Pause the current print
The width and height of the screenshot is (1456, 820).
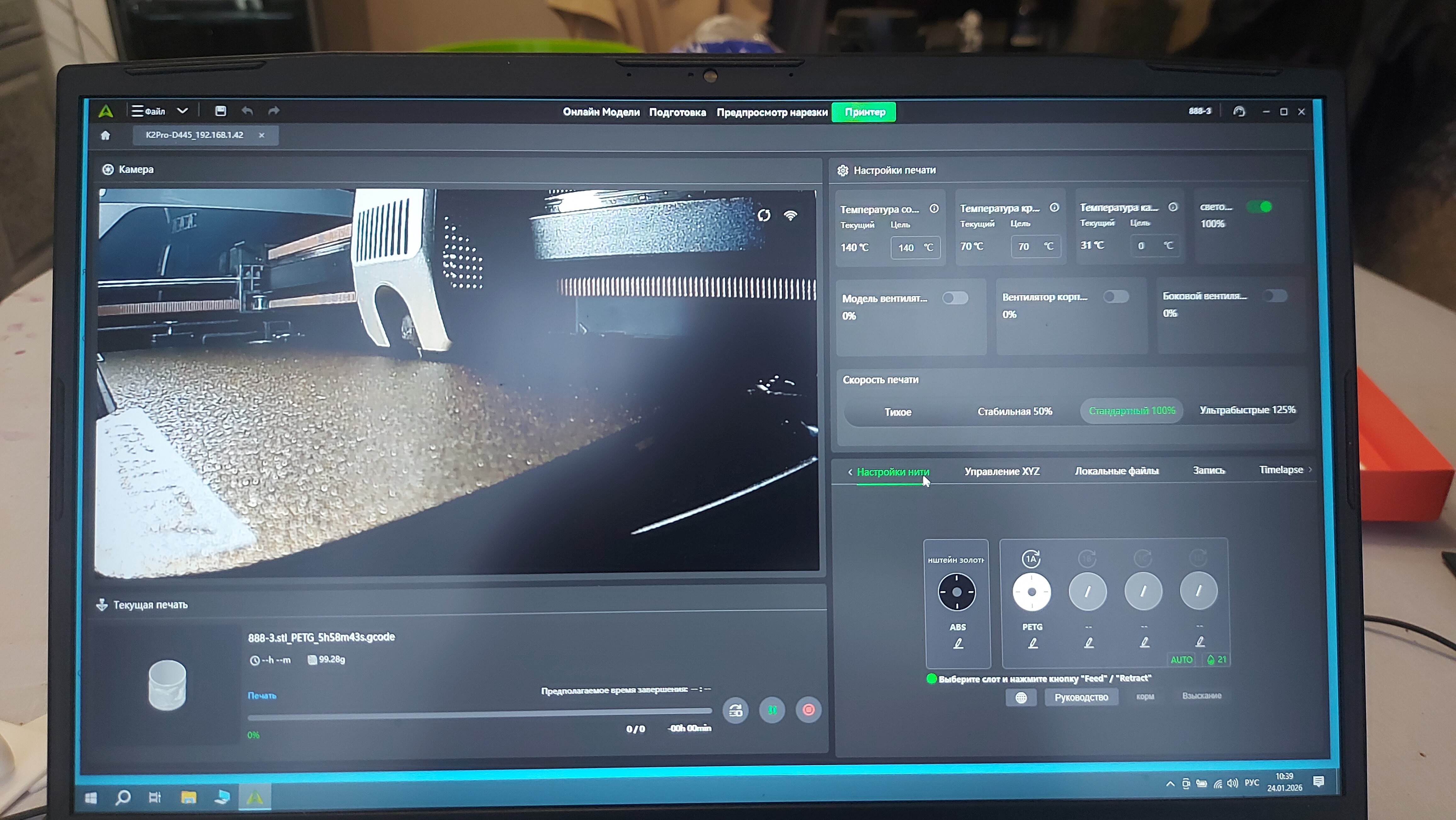[x=772, y=710]
